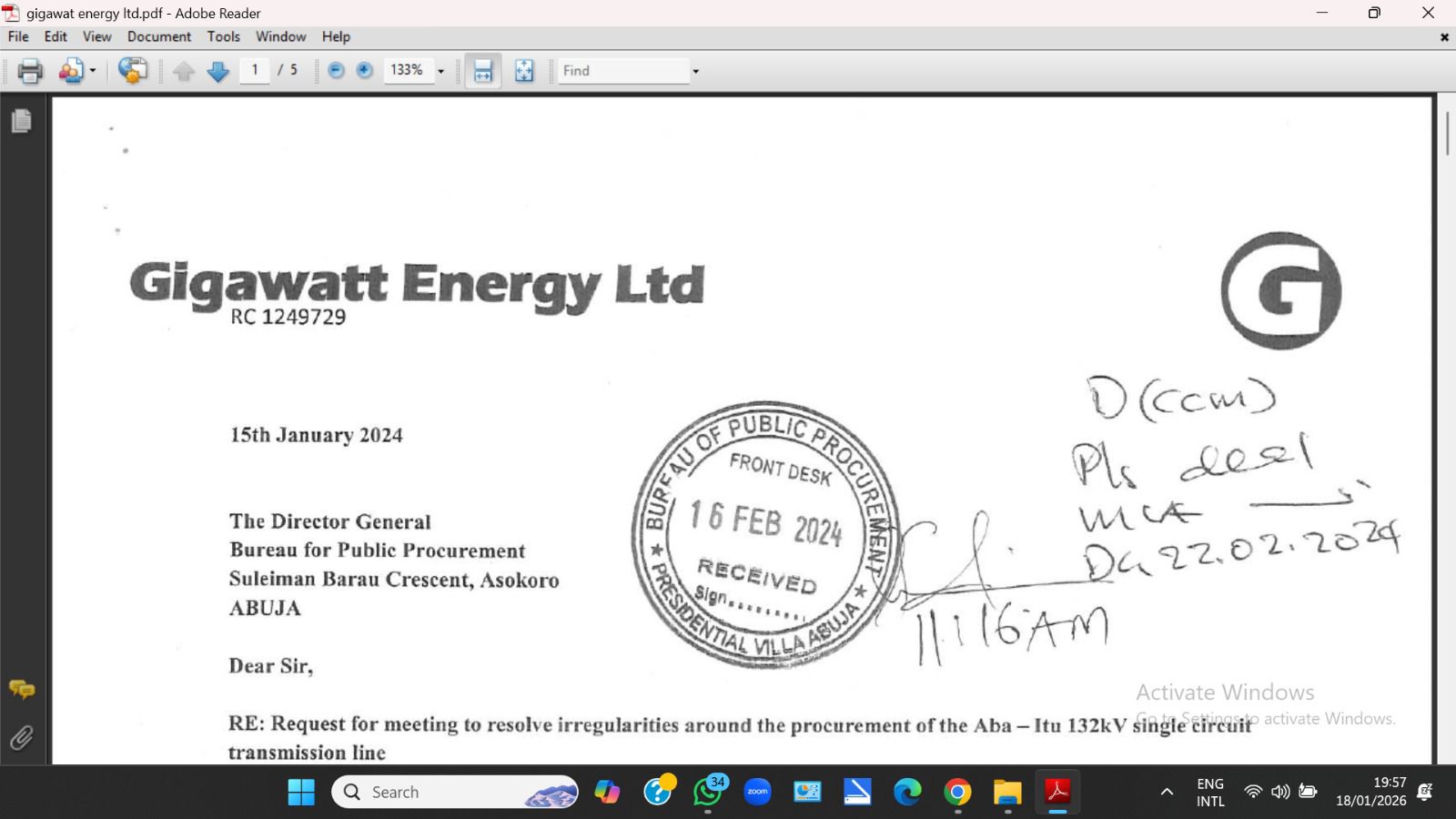Open the Attachments paperclip panel
This screenshot has height=819, width=1456.
click(x=22, y=737)
